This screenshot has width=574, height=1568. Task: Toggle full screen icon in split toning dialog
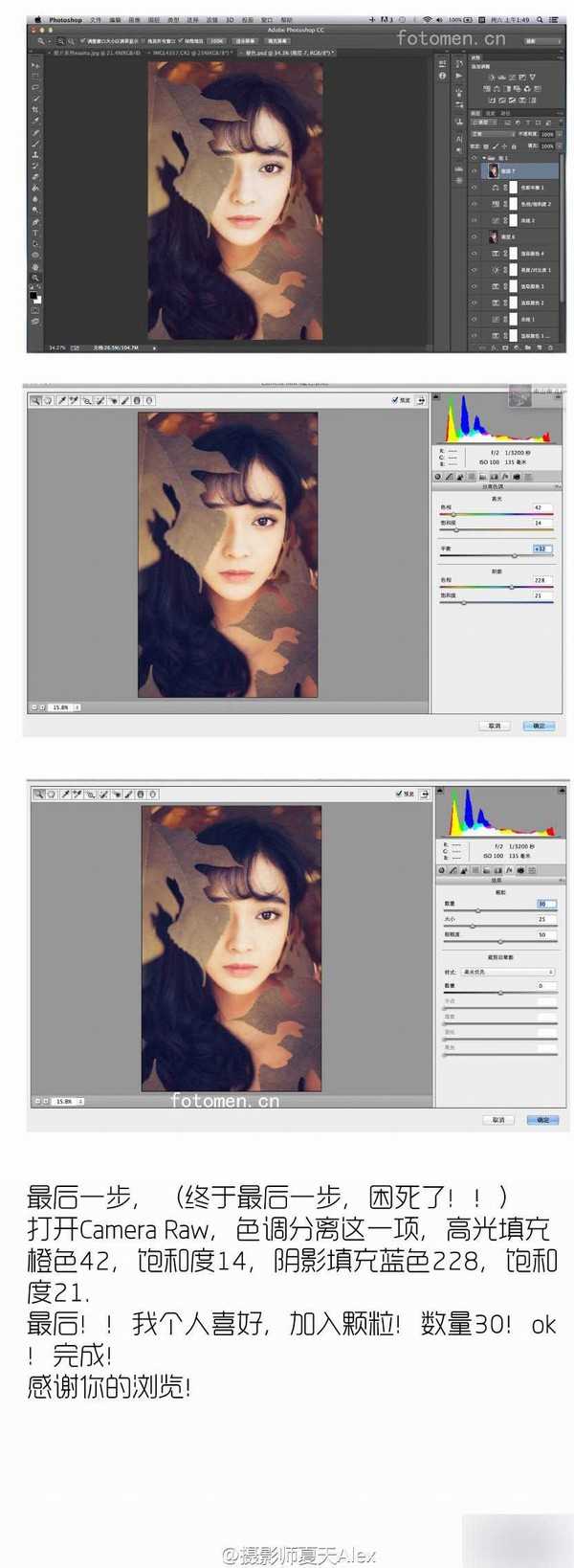coord(421,400)
